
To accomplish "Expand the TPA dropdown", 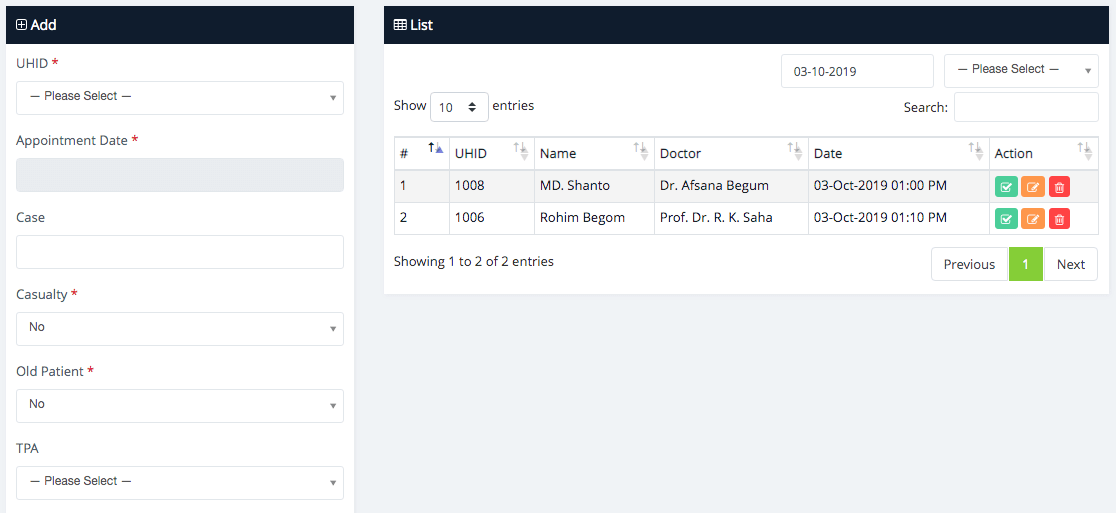I will pyautogui.click(x=180, y=482).
